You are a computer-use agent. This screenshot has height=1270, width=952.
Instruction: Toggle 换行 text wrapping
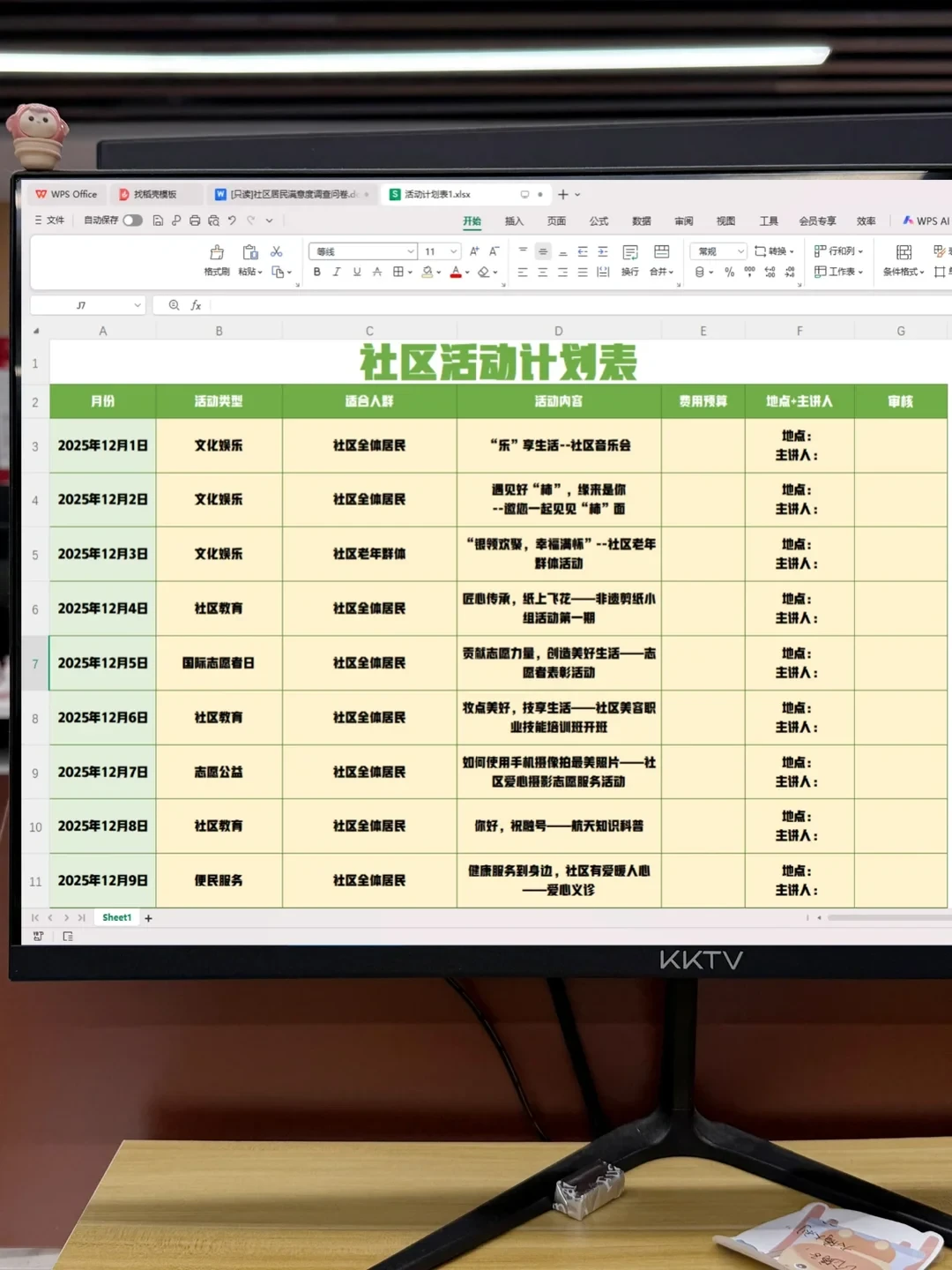coord(629,262)
